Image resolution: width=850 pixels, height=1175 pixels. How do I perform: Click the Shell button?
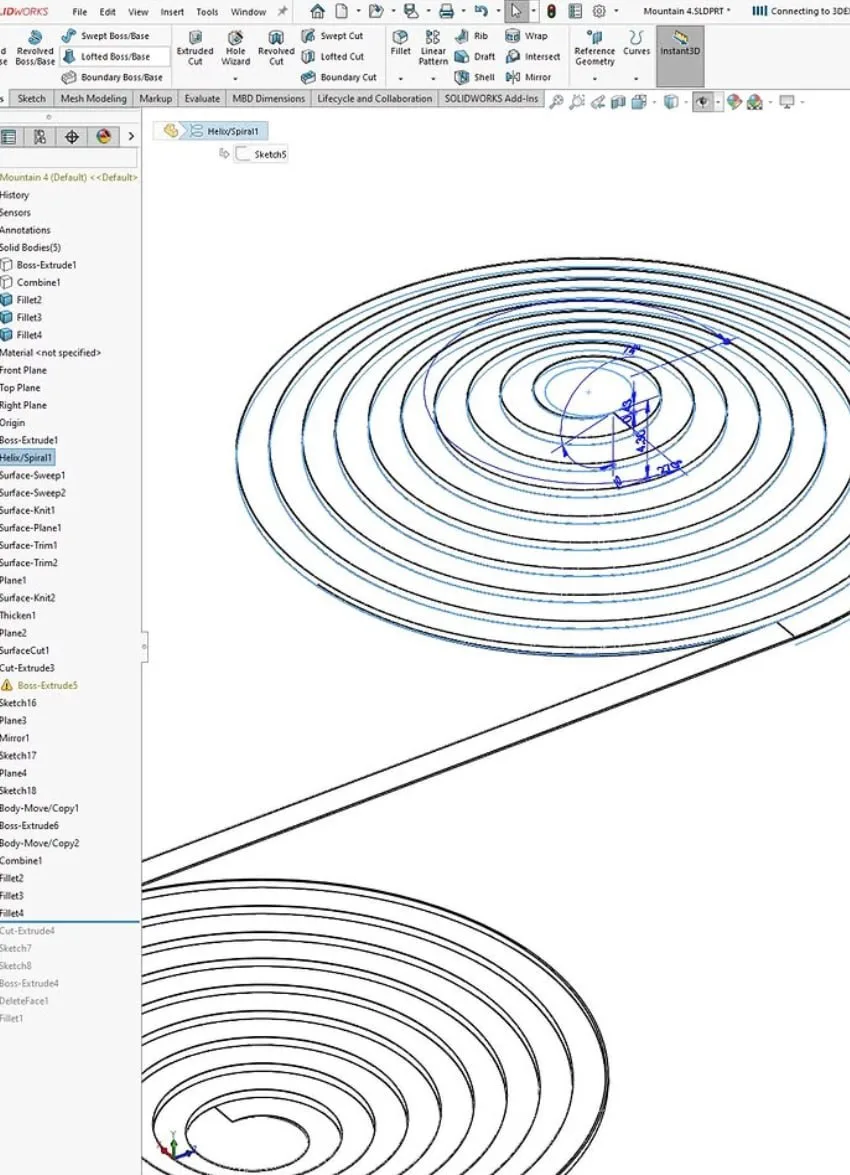pos(475,77)
